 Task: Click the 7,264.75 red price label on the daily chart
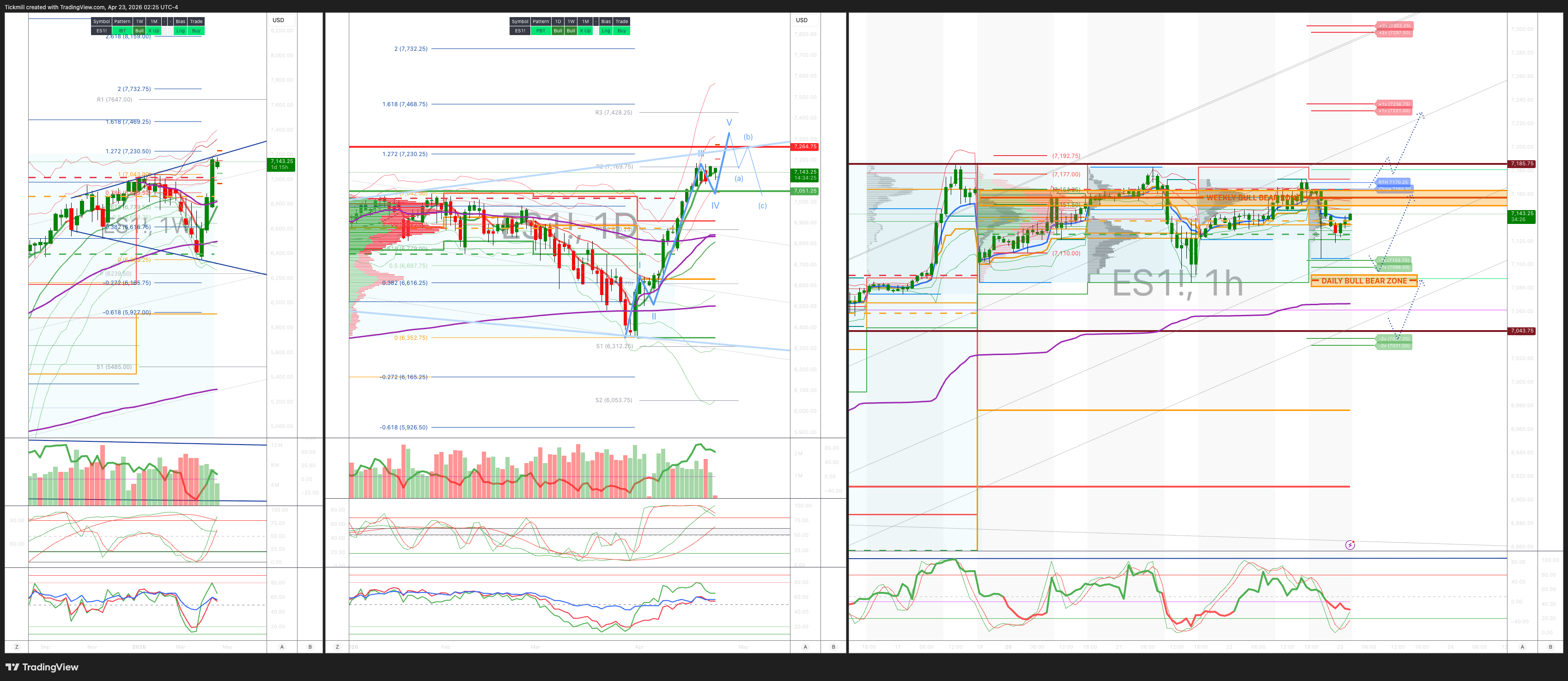(805, 146)
